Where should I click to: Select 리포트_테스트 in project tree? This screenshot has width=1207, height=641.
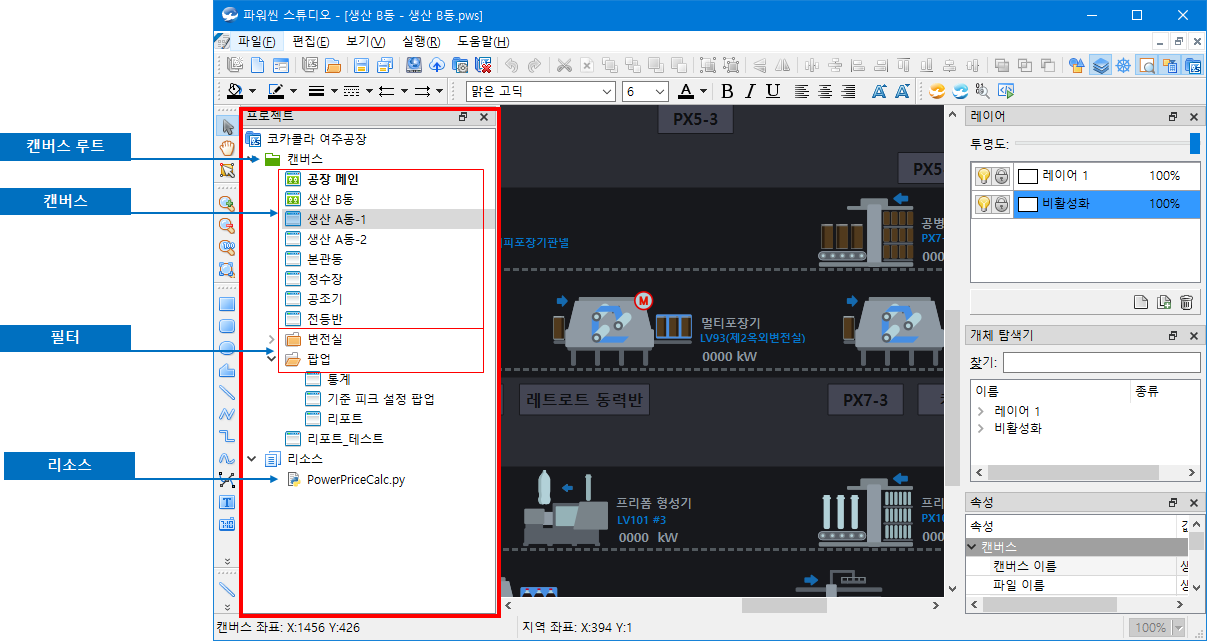[345, 439]
